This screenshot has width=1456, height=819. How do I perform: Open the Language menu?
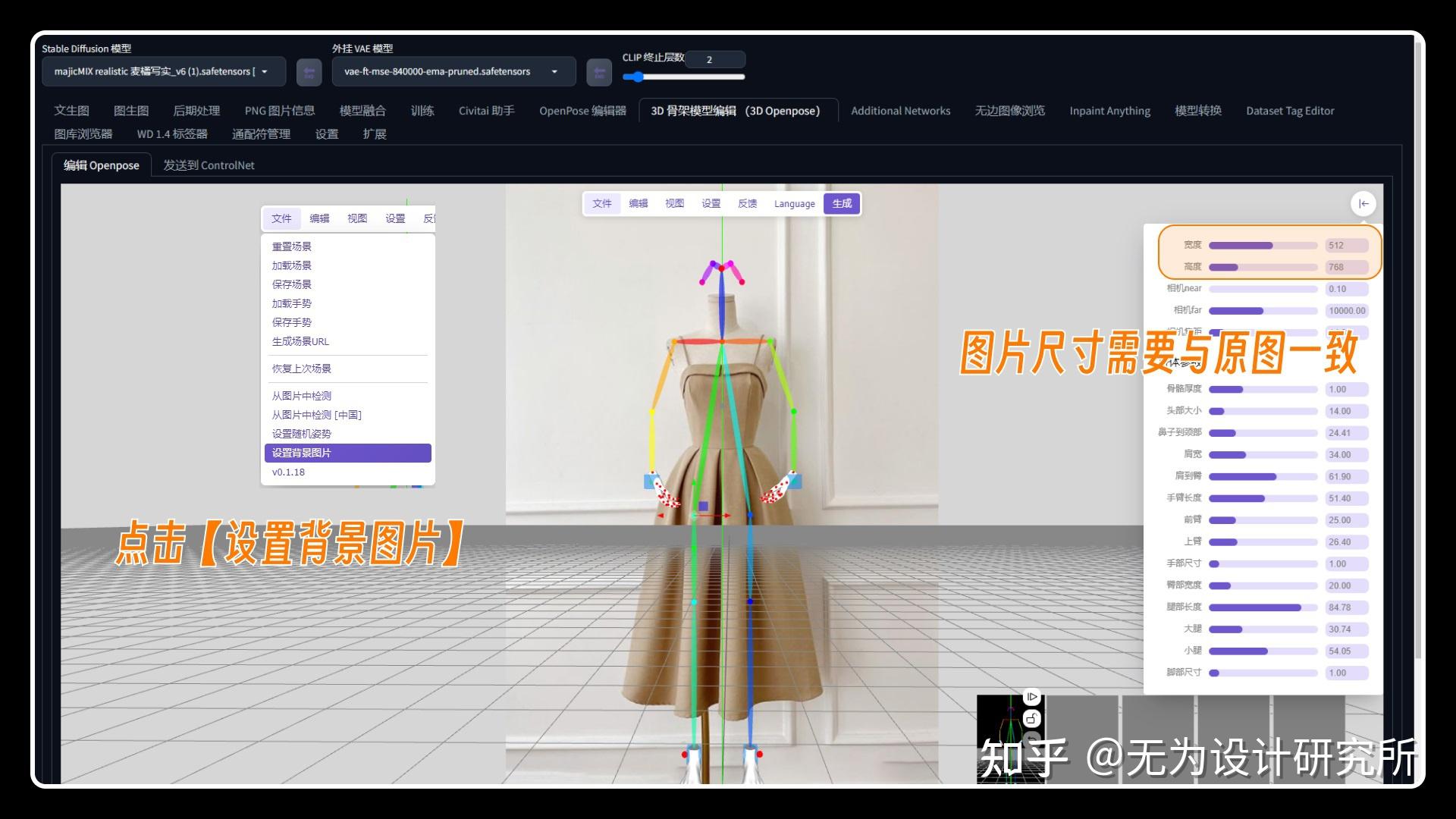(x=793, y=203)
